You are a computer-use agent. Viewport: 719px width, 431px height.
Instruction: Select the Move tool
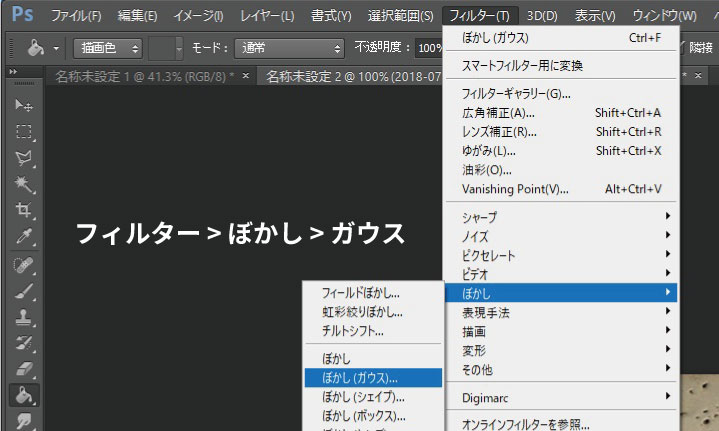(x=23, y=105)
